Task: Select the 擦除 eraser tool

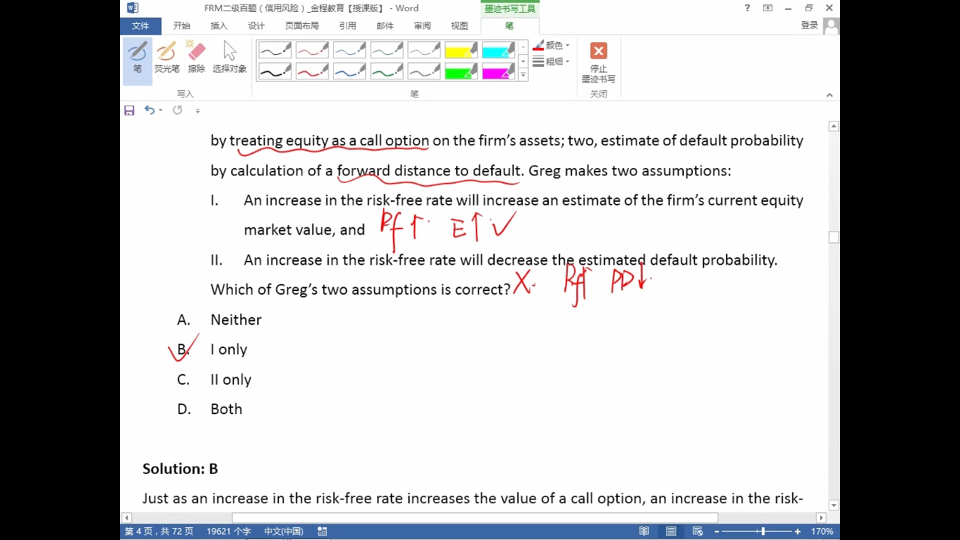Action: (x=196, y=59)
